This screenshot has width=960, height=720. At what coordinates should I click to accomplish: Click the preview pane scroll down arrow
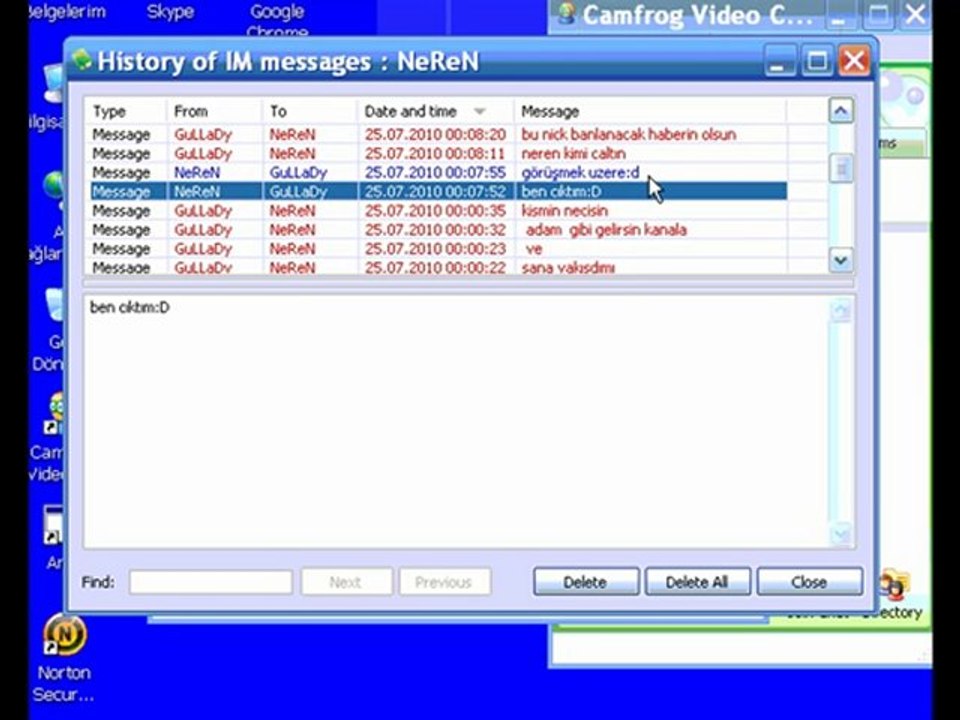[x=841, y=534]
